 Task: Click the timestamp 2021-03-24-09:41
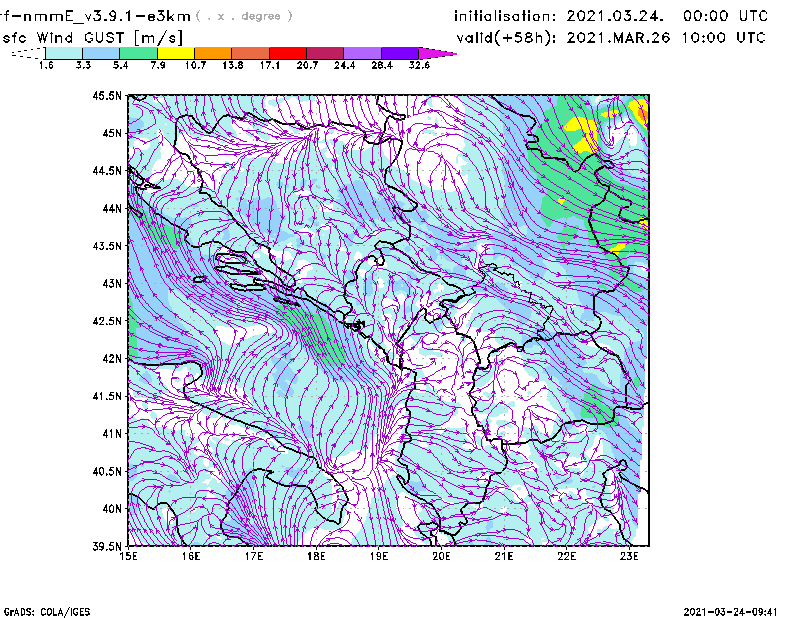pos(730,612)
